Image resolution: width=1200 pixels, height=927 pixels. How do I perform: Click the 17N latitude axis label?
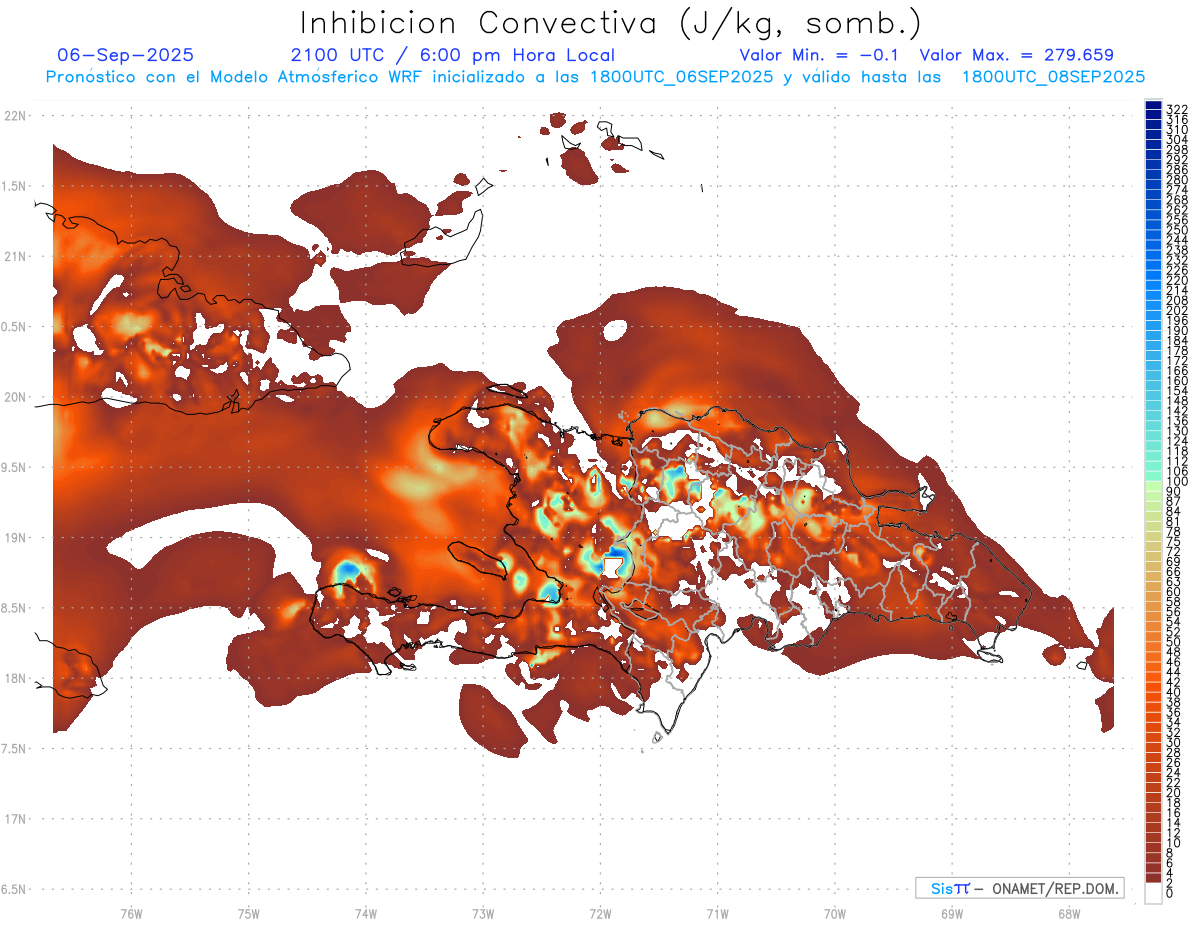14,819
